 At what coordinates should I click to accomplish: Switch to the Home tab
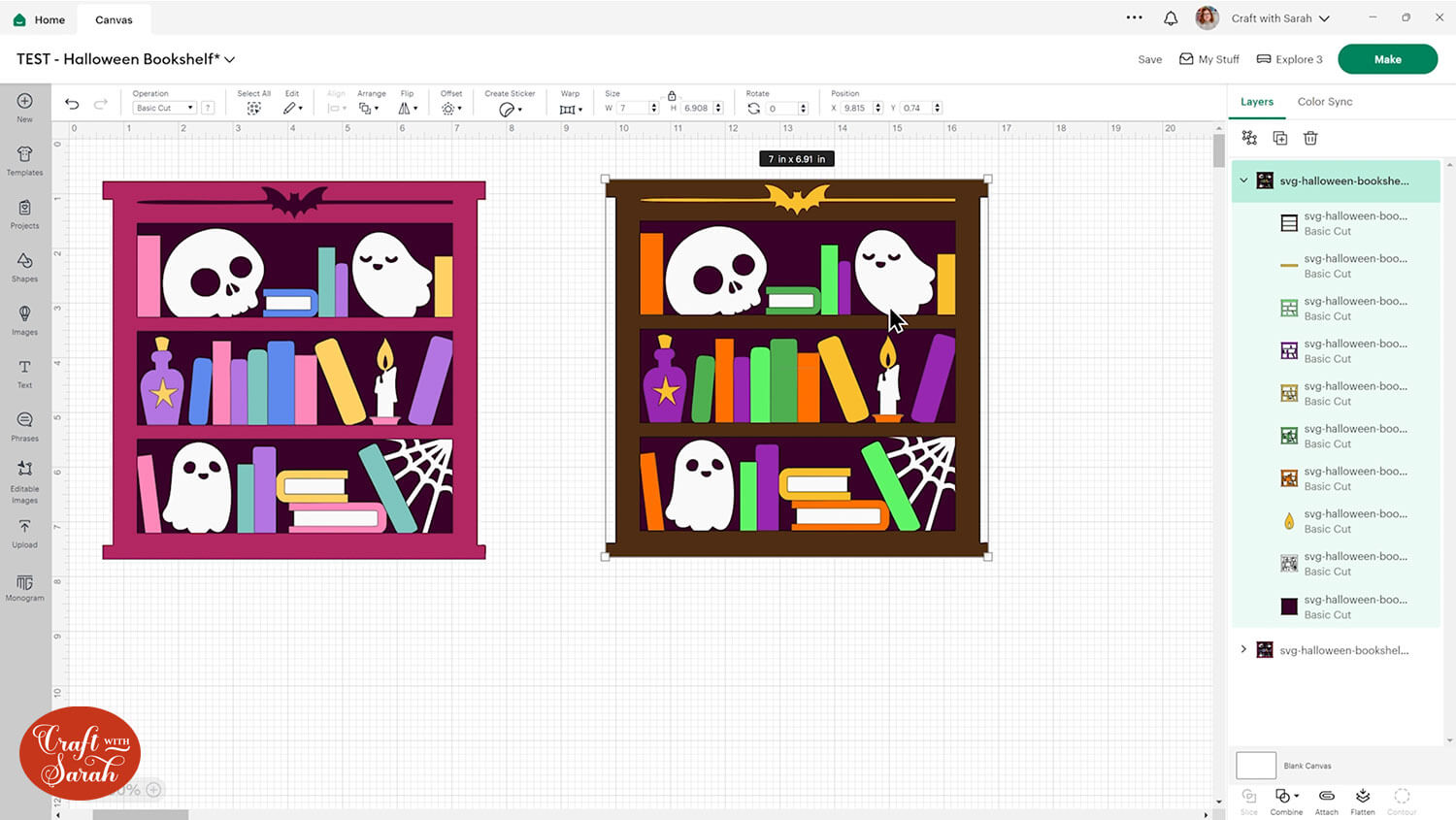(x=39, y=18)
